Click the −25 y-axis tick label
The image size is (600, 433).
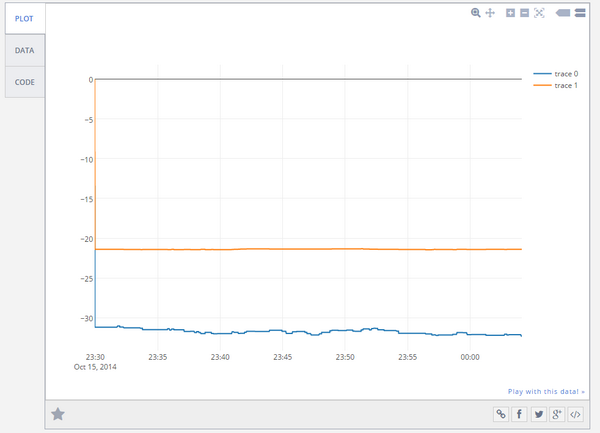point(87,278)
